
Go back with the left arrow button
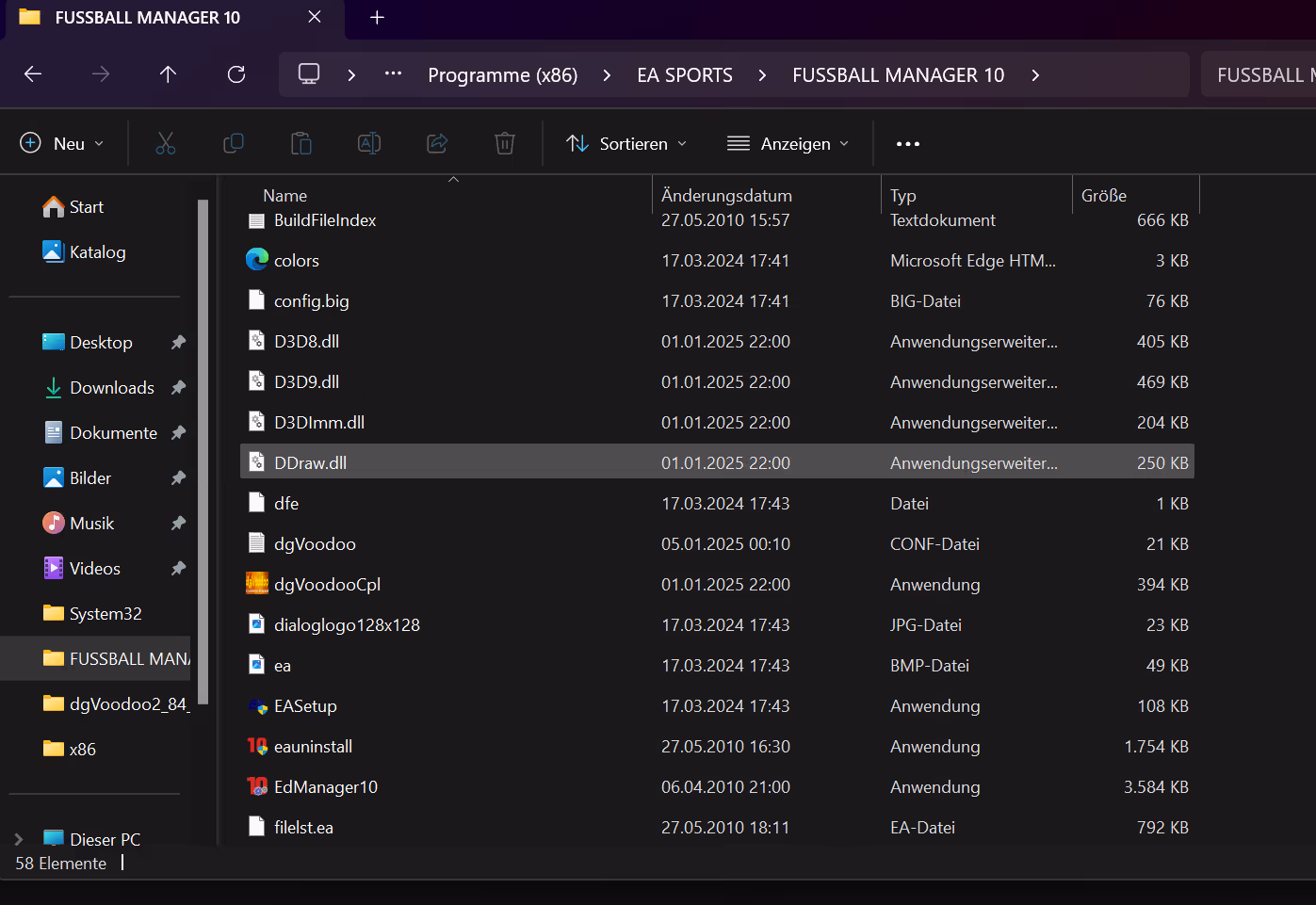point(33,74)
